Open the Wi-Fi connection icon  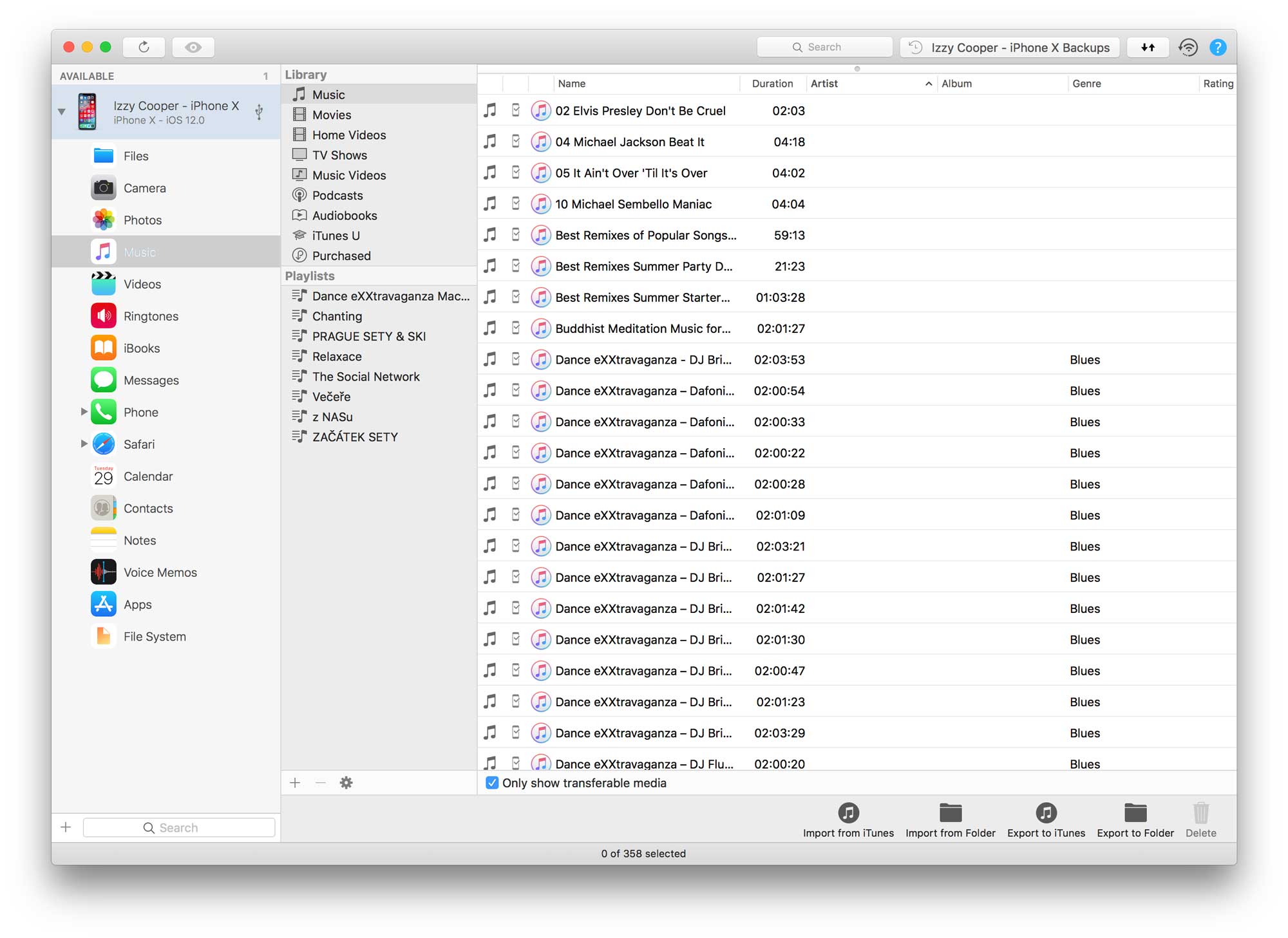pos(1188,47)
